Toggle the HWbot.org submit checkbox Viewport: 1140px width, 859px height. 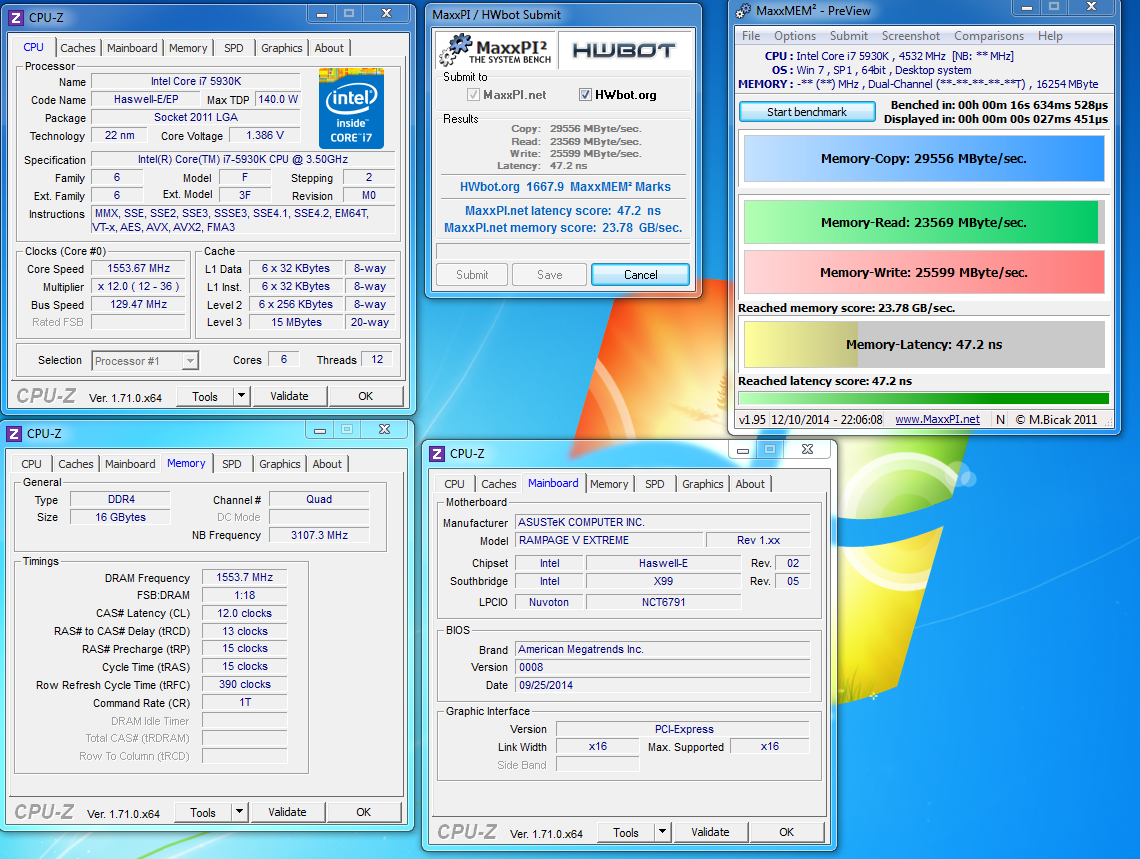coord(585,94)
